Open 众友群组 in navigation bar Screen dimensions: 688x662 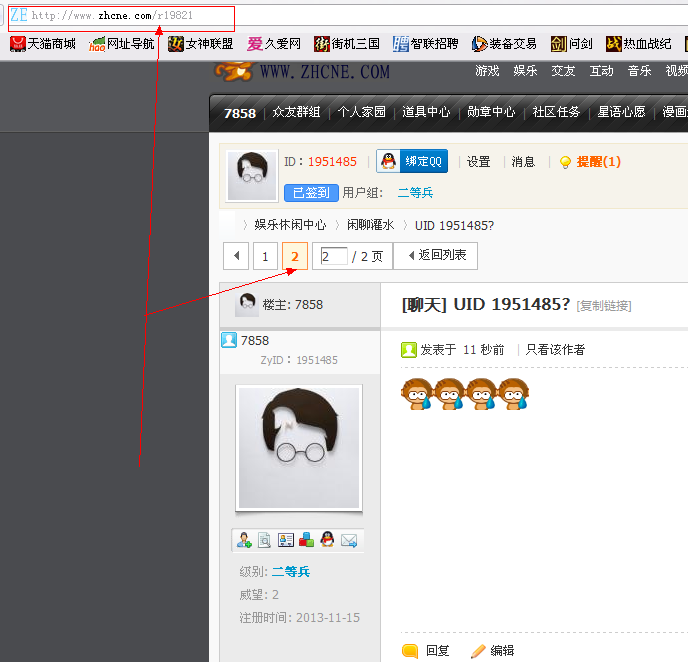tap(296, 112)
